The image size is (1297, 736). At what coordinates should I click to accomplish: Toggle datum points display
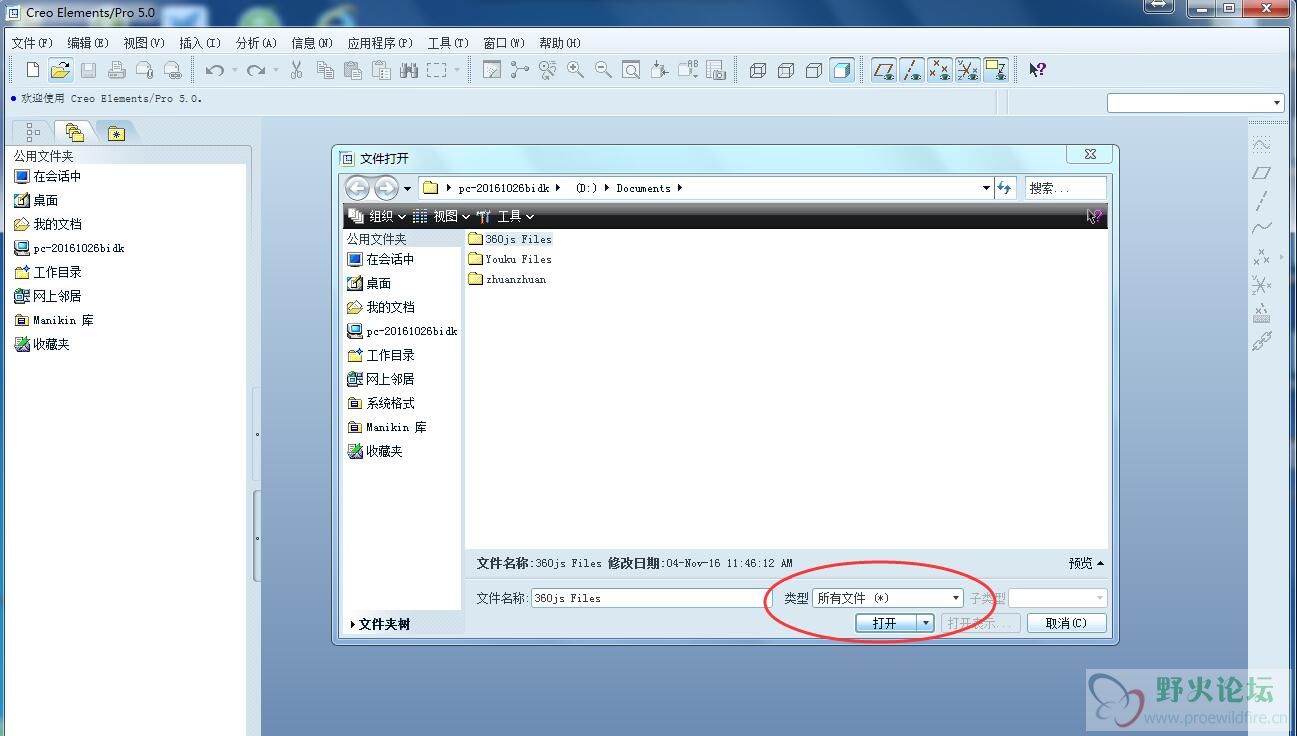[x=939, y=70]
